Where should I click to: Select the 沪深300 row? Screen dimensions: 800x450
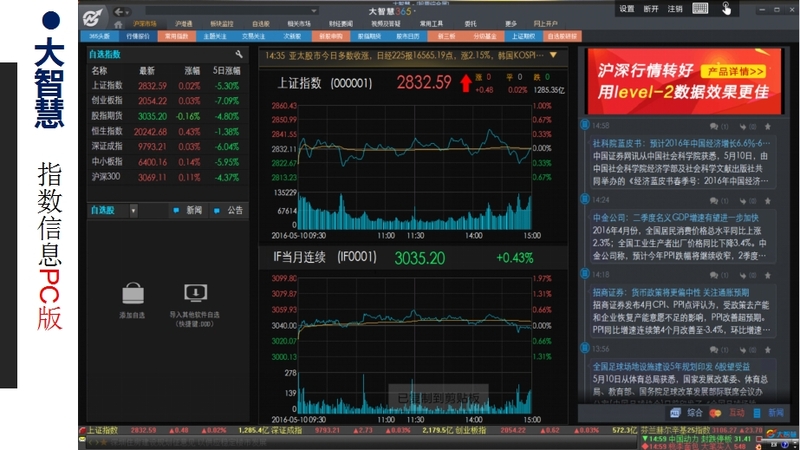click(x=167, y=177)
